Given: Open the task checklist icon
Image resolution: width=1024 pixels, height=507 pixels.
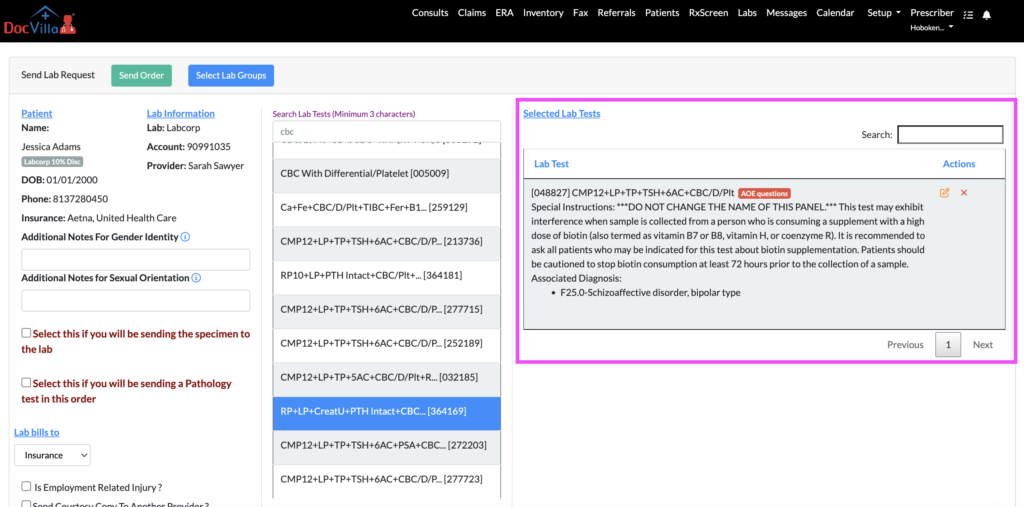Looking at the screenshot, I should coord(967,15).
